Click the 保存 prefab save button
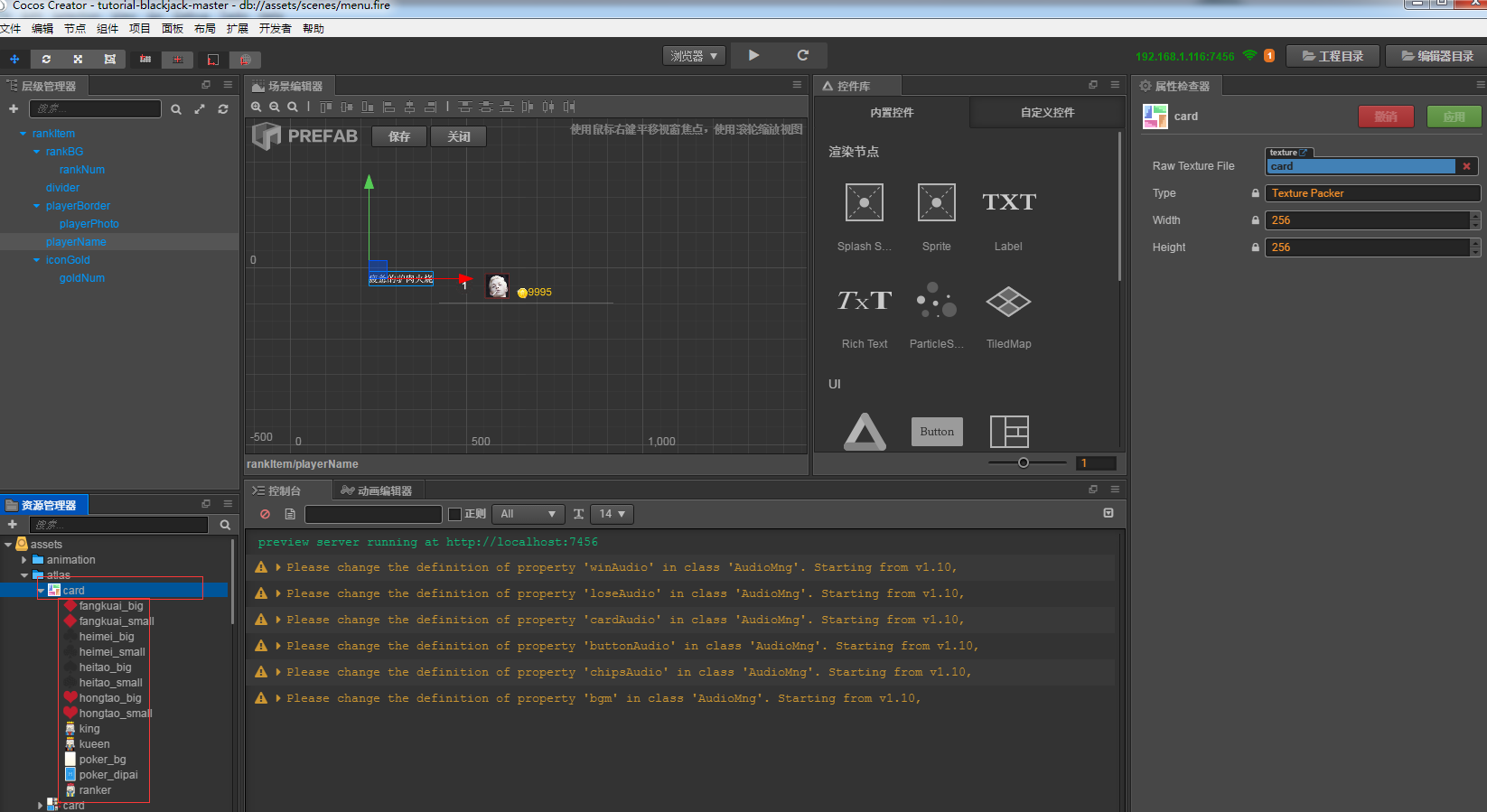The width and height of the screenshot is (1487, 812). point(399,136)
